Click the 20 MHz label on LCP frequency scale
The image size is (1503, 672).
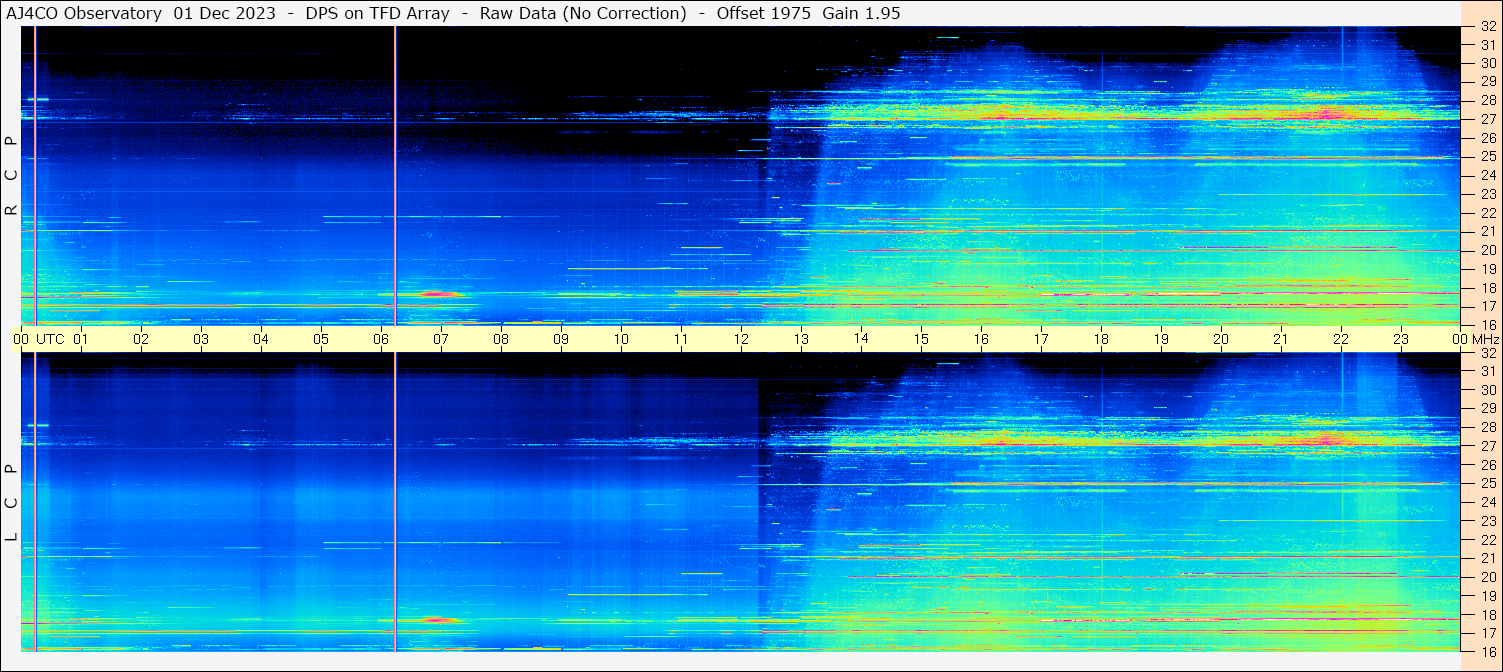1487,577
